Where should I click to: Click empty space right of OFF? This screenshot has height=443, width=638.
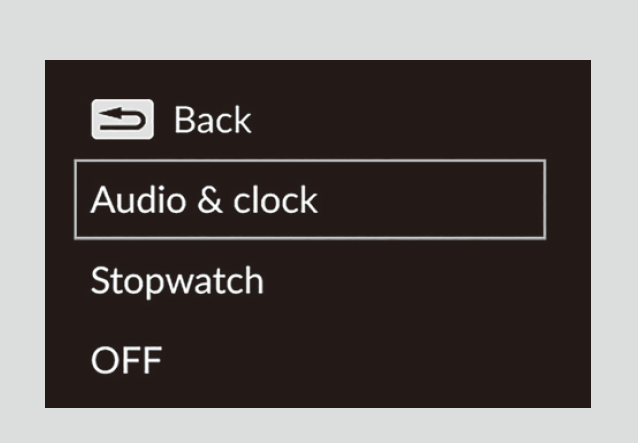point(380,360)
